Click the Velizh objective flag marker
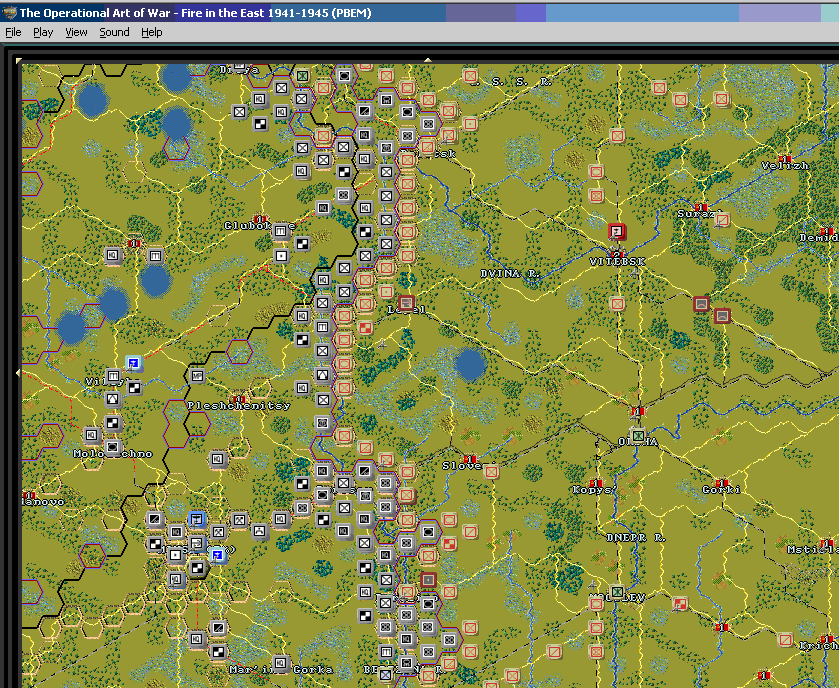 point(785,159)
